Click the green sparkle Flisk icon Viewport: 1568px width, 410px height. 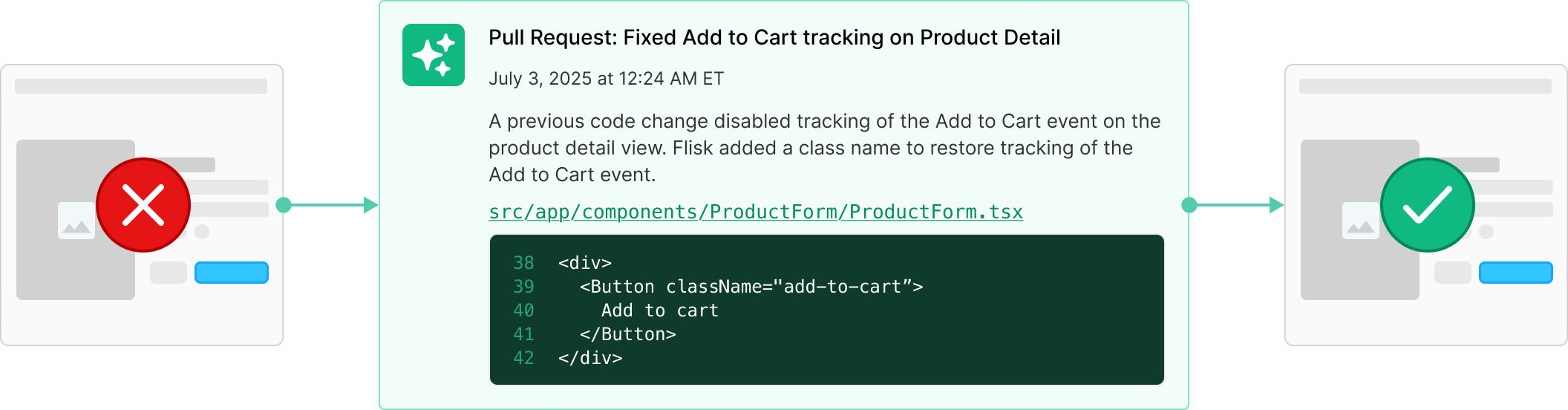[x=434, y=55]
